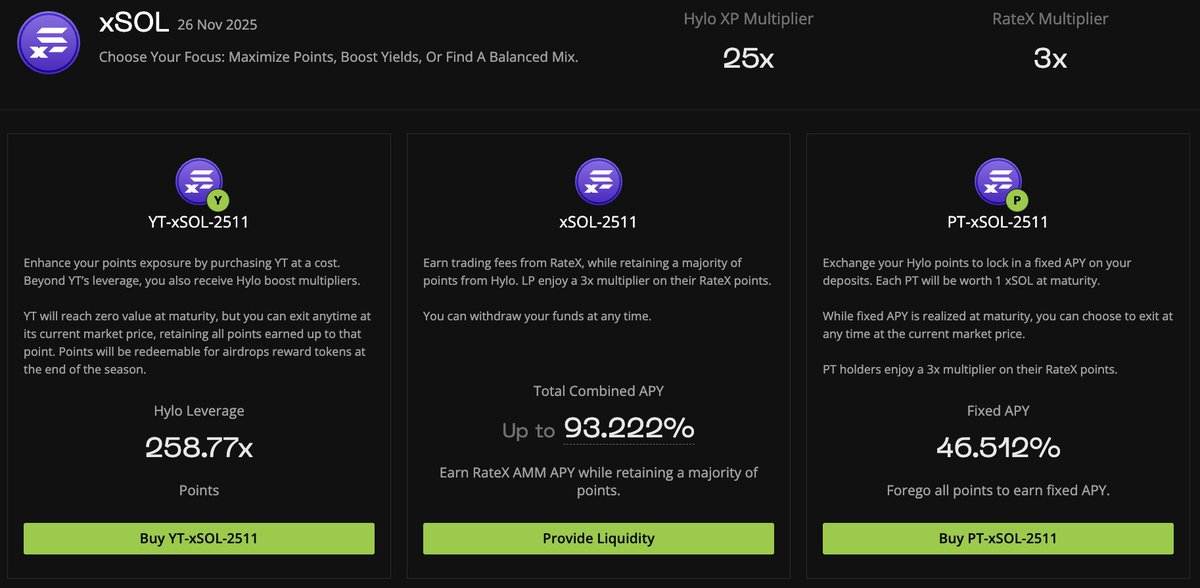Click 'Earn RateX AMM APY' description text

[598, 481]
